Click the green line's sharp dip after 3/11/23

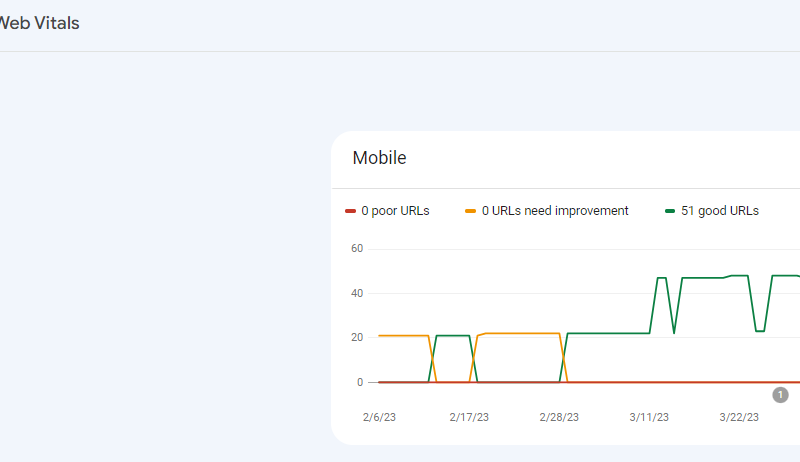click(674, 330)
